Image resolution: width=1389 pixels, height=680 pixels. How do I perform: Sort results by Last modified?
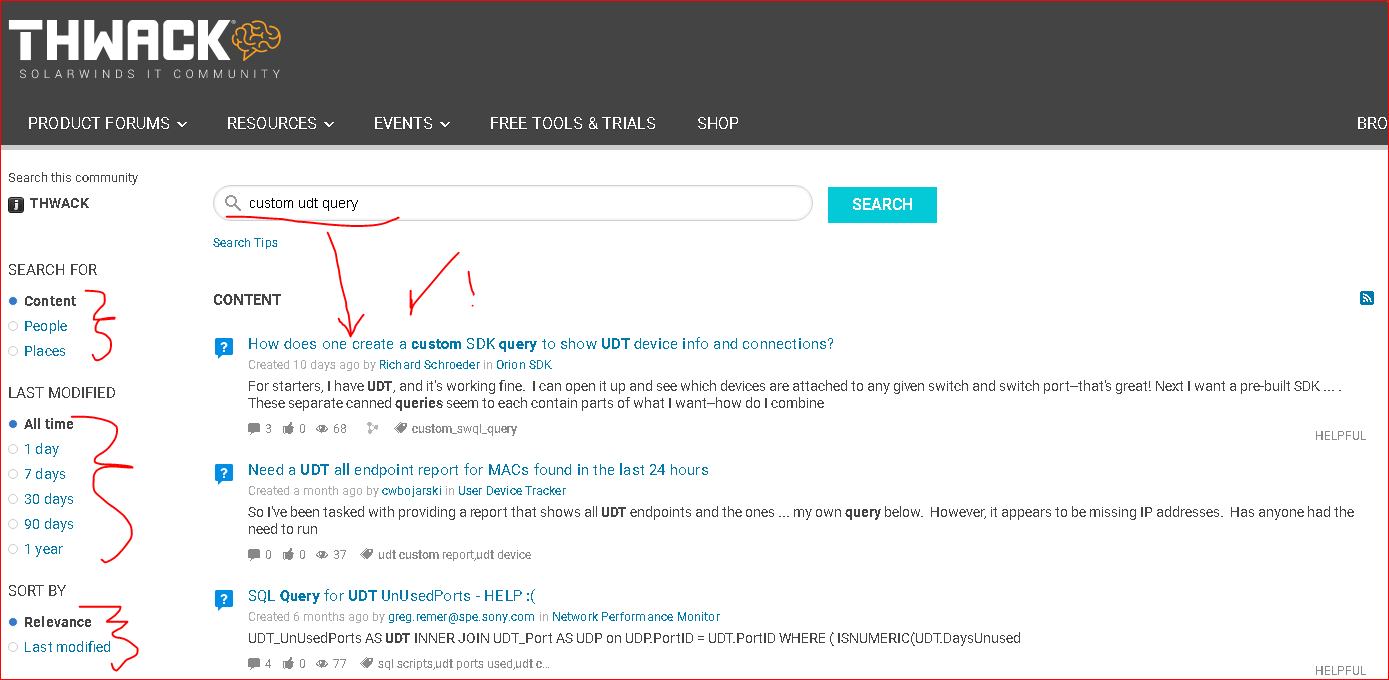(x=67, y=647)
